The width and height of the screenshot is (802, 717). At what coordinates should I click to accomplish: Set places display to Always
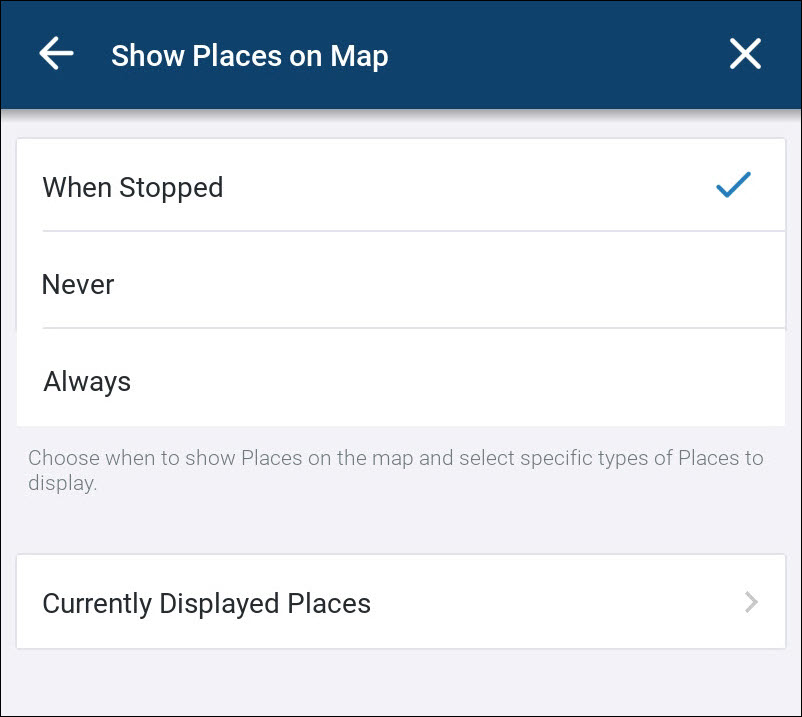pos(400,381)
